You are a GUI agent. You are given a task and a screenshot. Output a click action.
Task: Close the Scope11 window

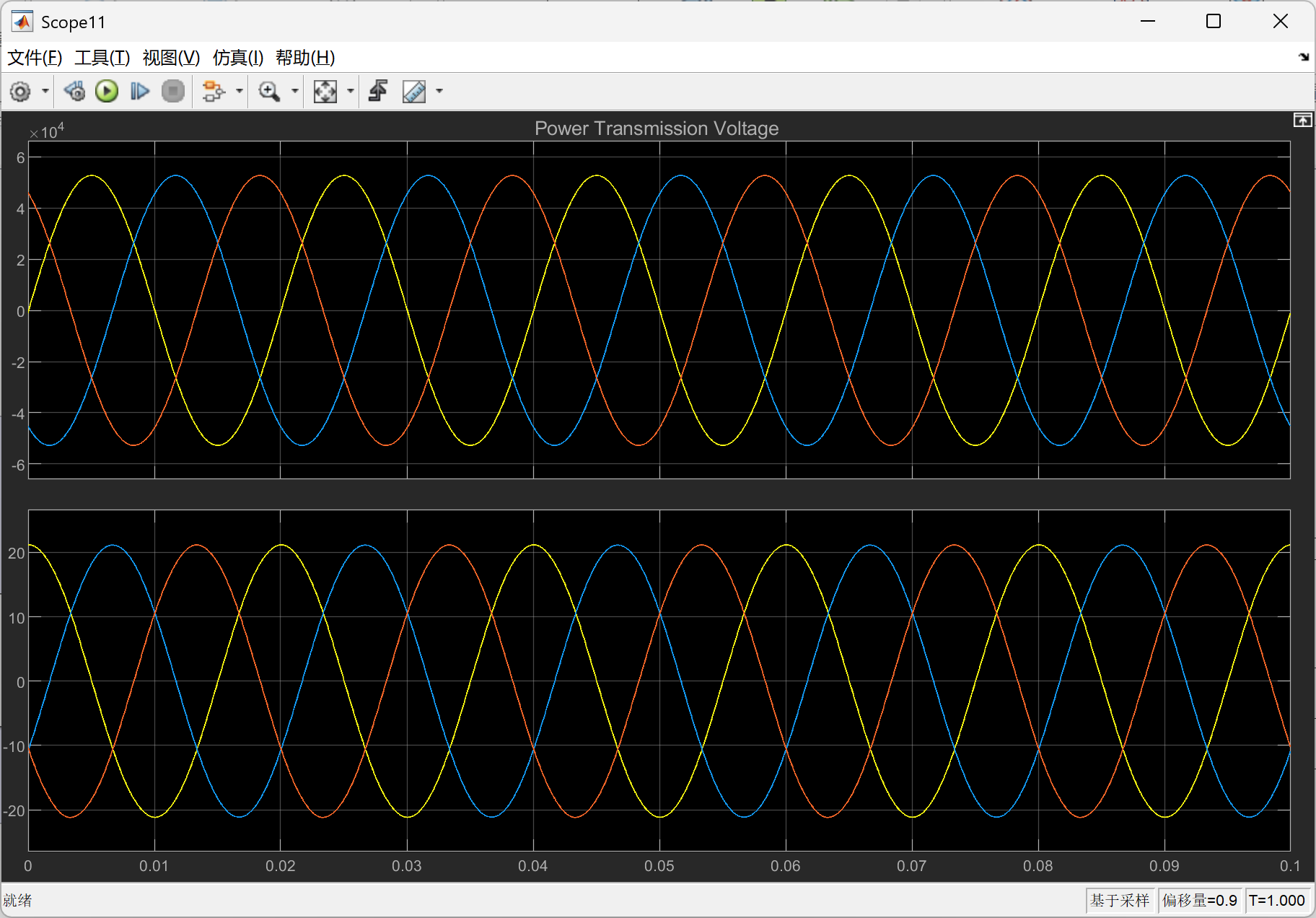(1281, 22)
